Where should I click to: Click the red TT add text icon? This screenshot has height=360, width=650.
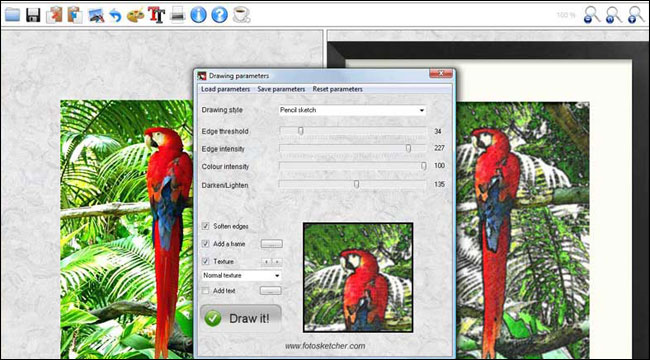click(156, 15)
